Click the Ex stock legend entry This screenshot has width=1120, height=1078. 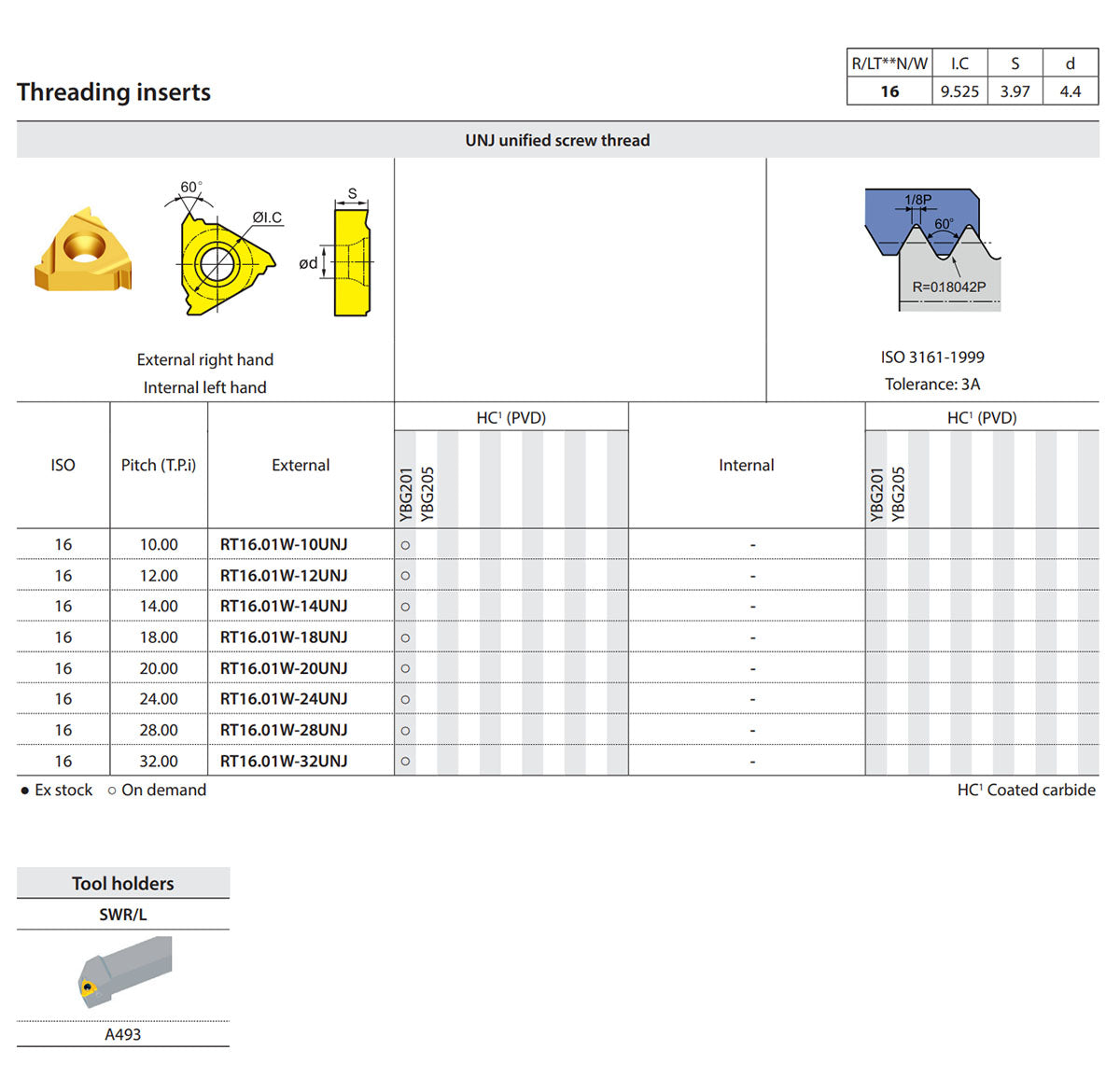(x=56, y=790)
